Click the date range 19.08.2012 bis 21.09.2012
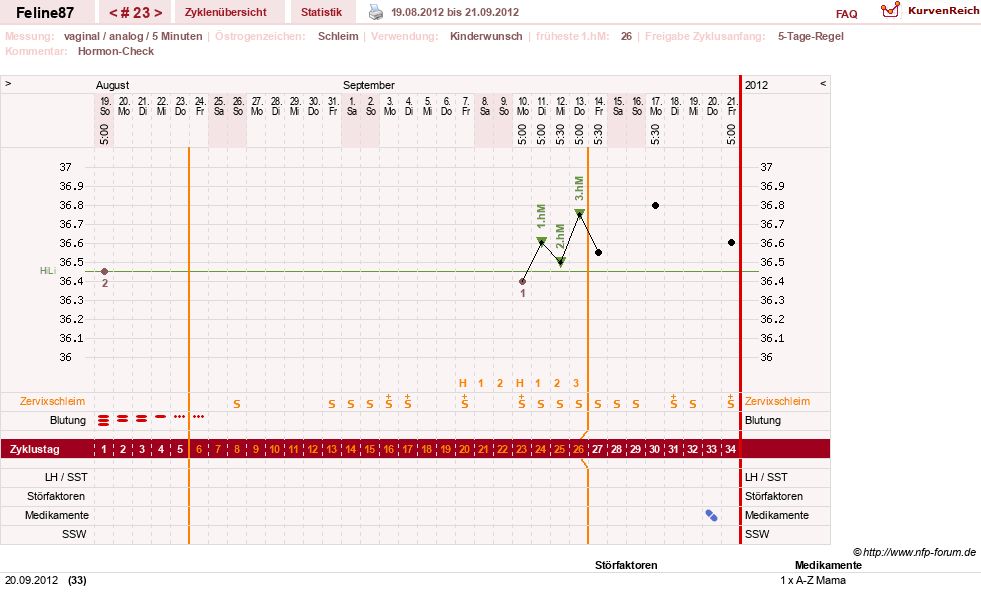 (x=455, y=13)
